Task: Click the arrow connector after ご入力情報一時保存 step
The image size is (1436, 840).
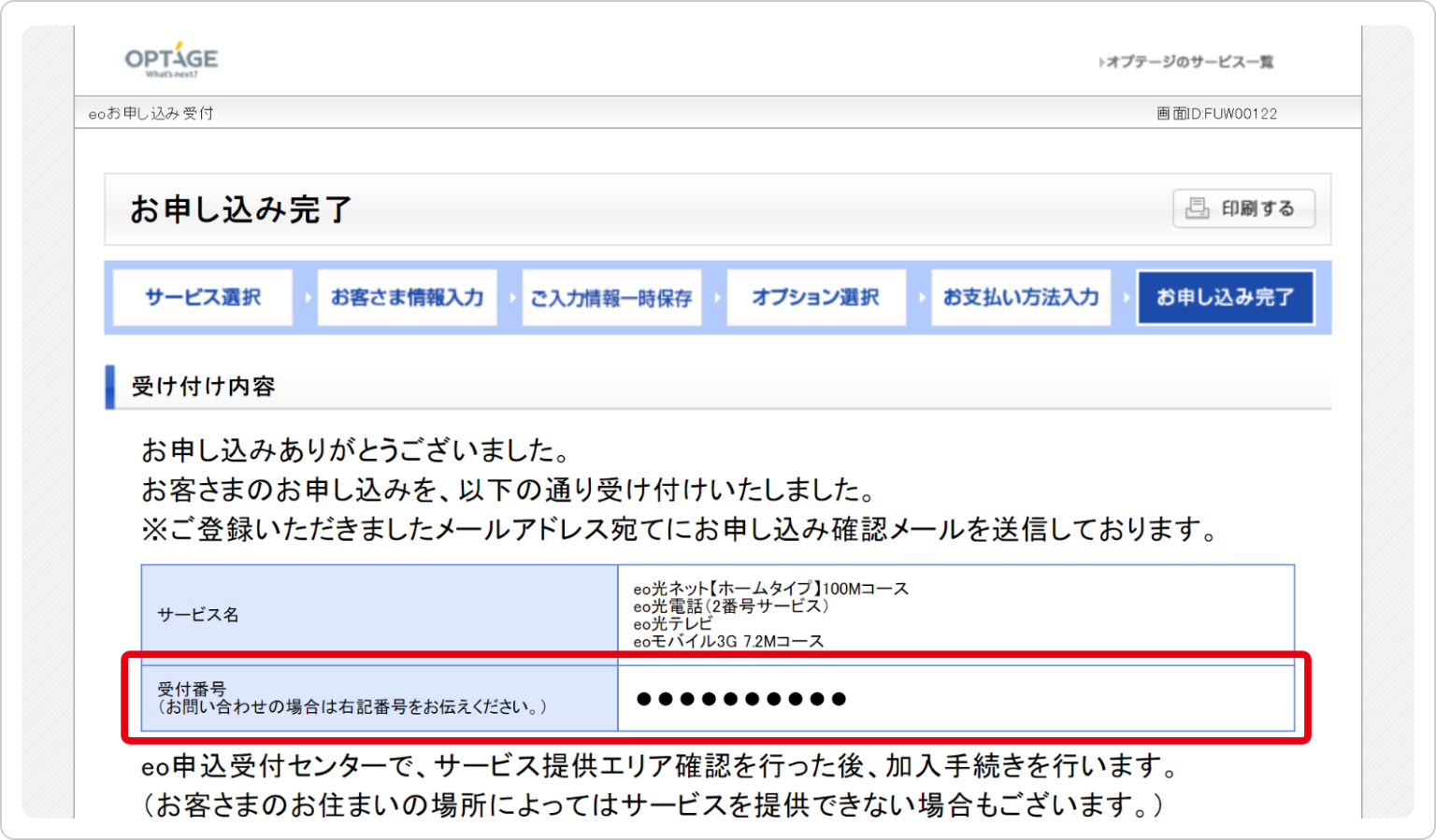Action: pyautogui.click(x=717, y=296)
